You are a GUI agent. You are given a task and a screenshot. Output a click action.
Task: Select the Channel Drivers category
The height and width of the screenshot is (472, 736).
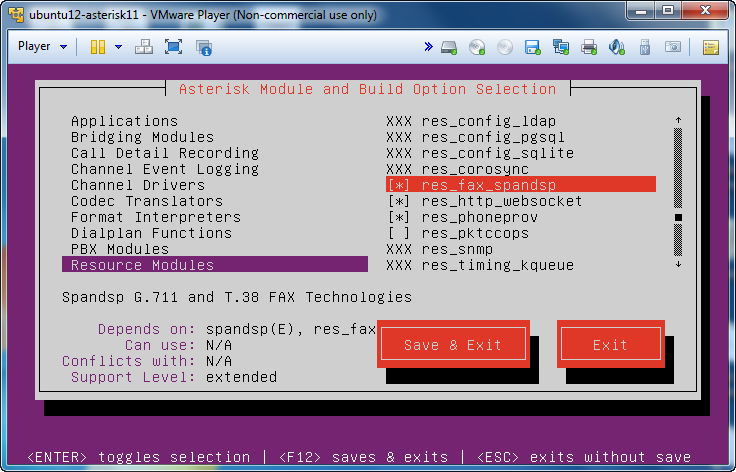tap(138, 185)
